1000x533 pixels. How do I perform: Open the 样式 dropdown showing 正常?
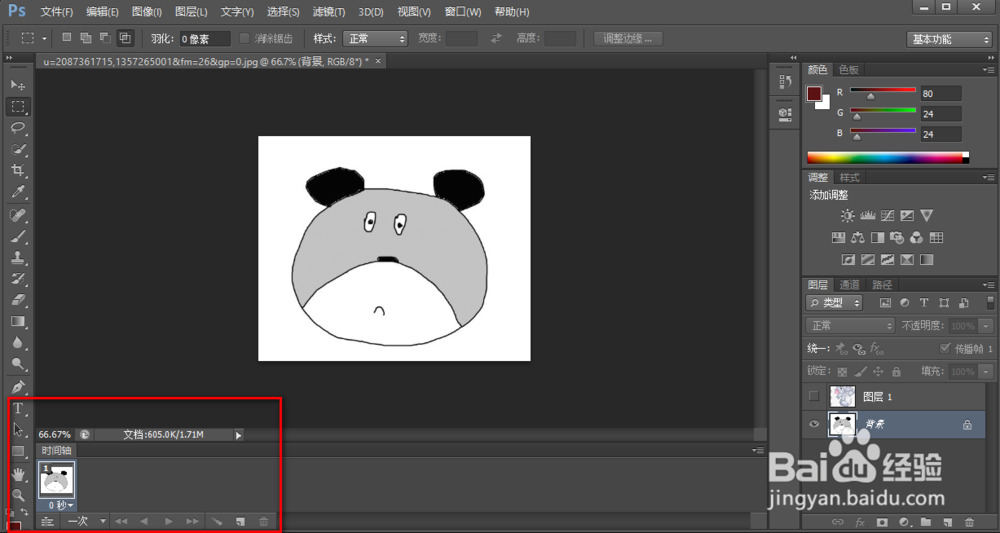(375, 39)
